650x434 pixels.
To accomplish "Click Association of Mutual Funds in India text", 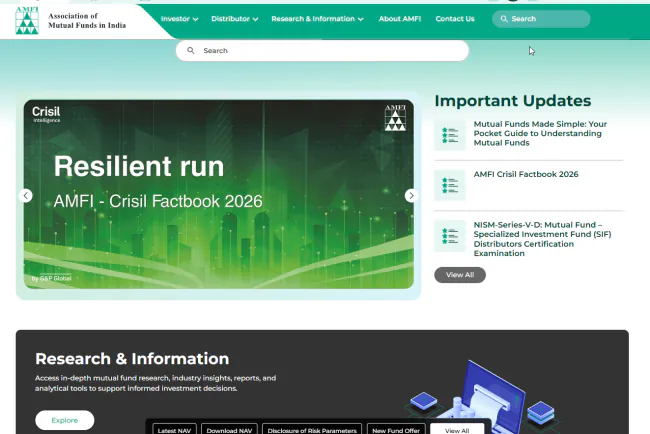I will [x=87, y=21].
